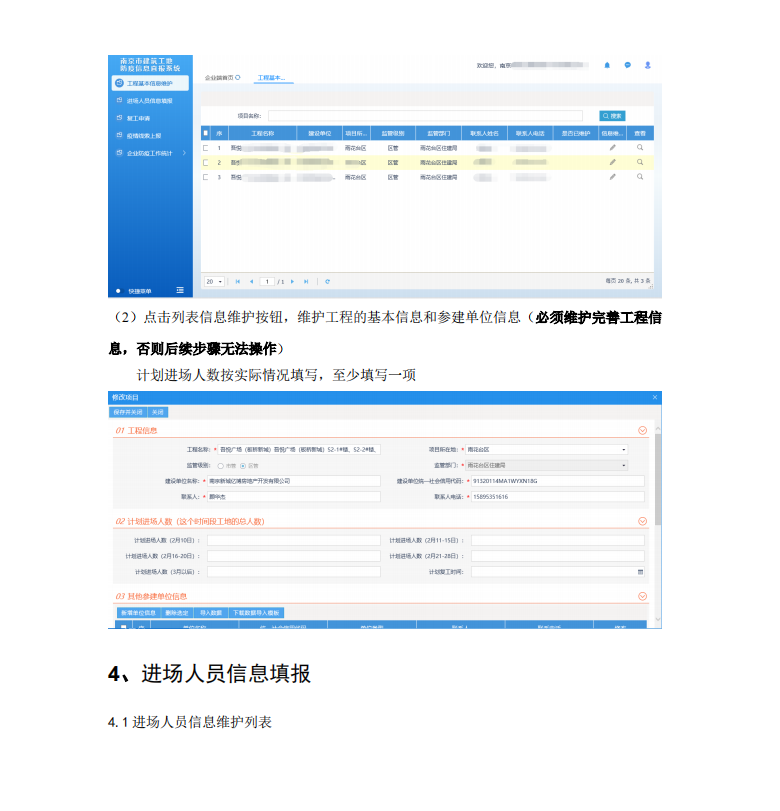The height and width of the screenshot is (811, 780).
Task: Open the notification bell icon
Action: click(x=607, y=65)
